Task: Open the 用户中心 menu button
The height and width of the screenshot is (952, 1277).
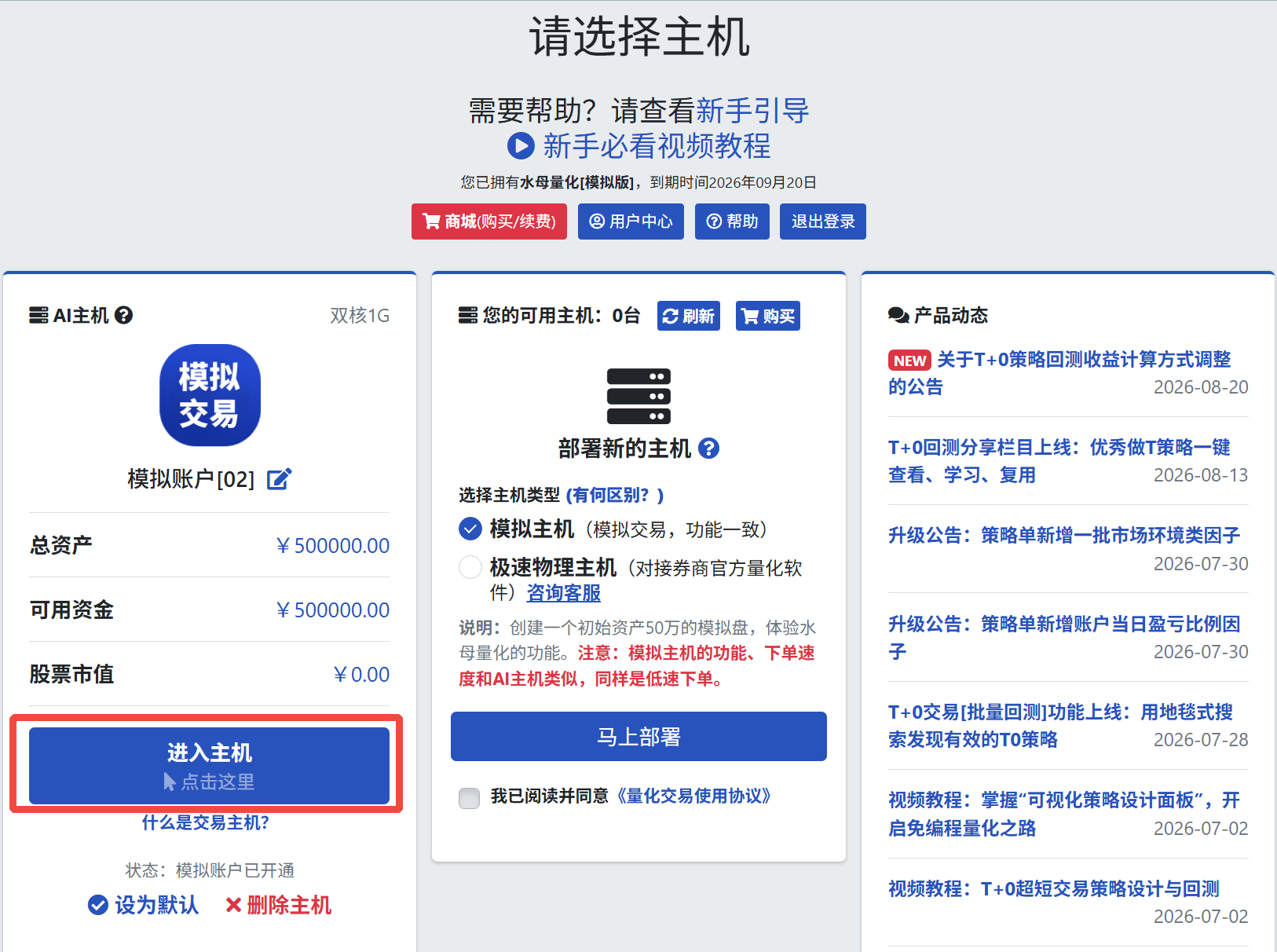Action: click(631, 222)
